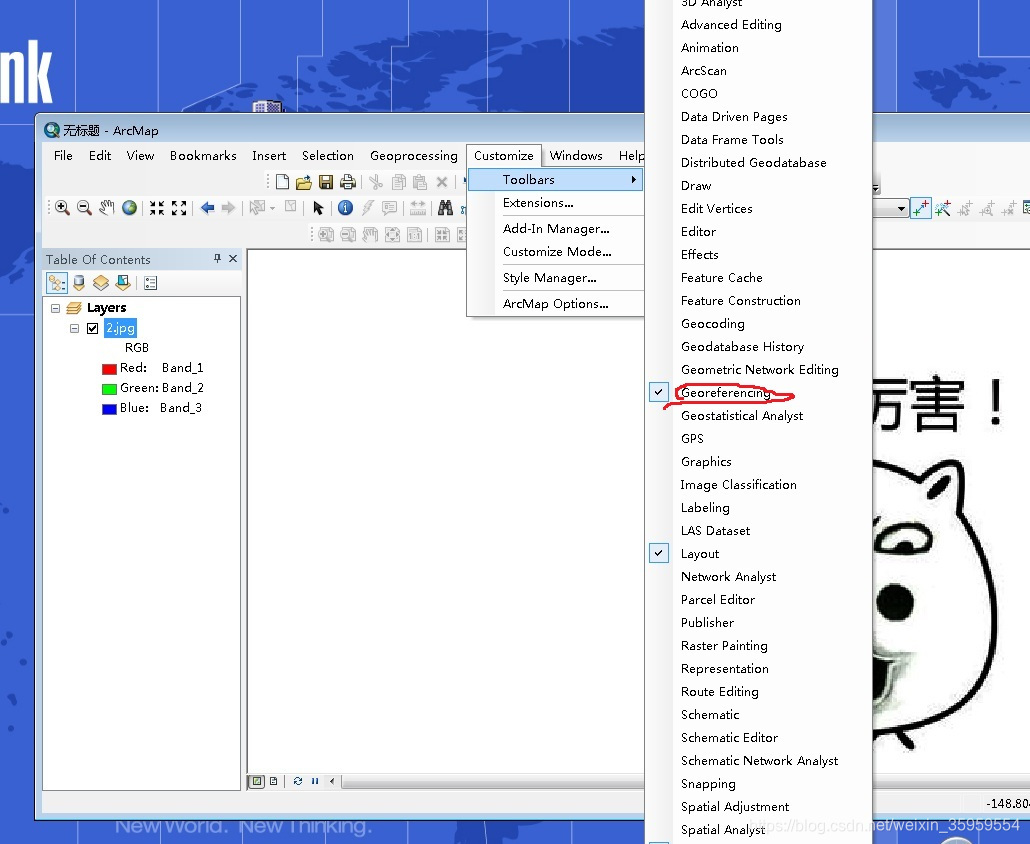Switch to Layout View at bottom
Image resolution: width=1030 pixels, height=844 pixels.
tap(273, 782)
